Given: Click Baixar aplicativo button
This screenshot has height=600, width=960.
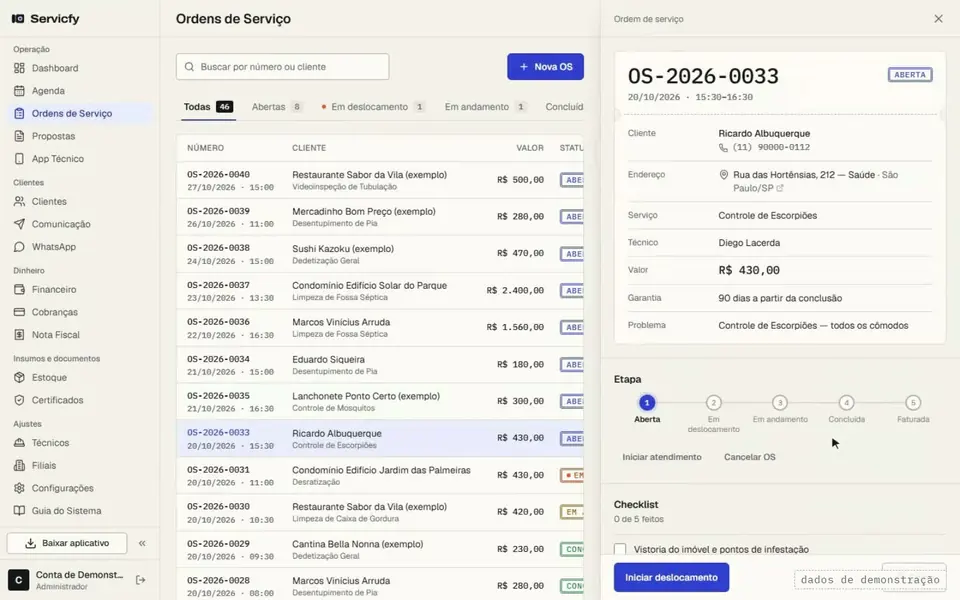Looking at the screenshot, I should pyautogui.click(x=67, y=543).
